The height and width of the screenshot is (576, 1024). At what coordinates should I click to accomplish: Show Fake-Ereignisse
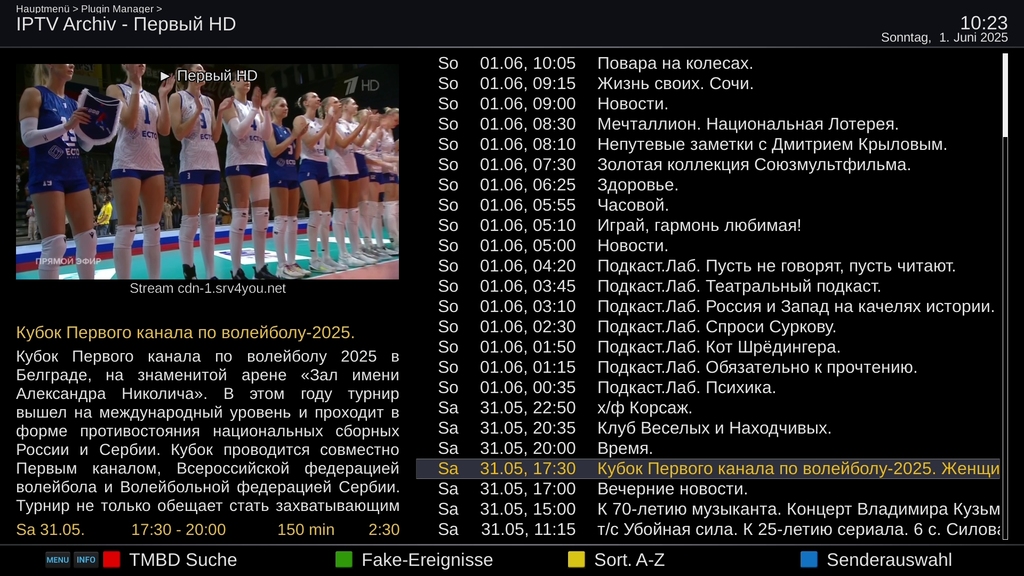click(x=427, y=560)
